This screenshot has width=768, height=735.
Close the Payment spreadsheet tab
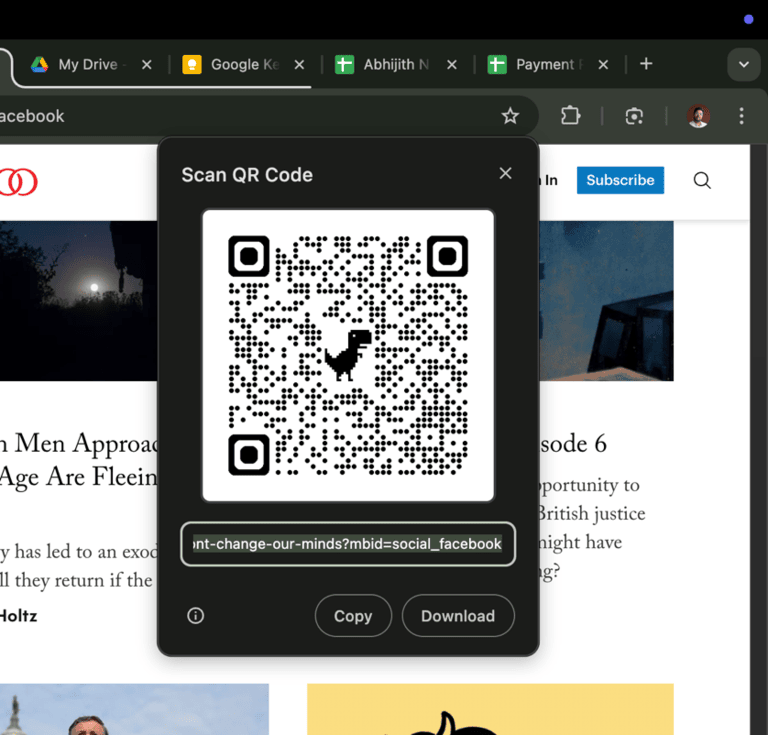point(603,65)
